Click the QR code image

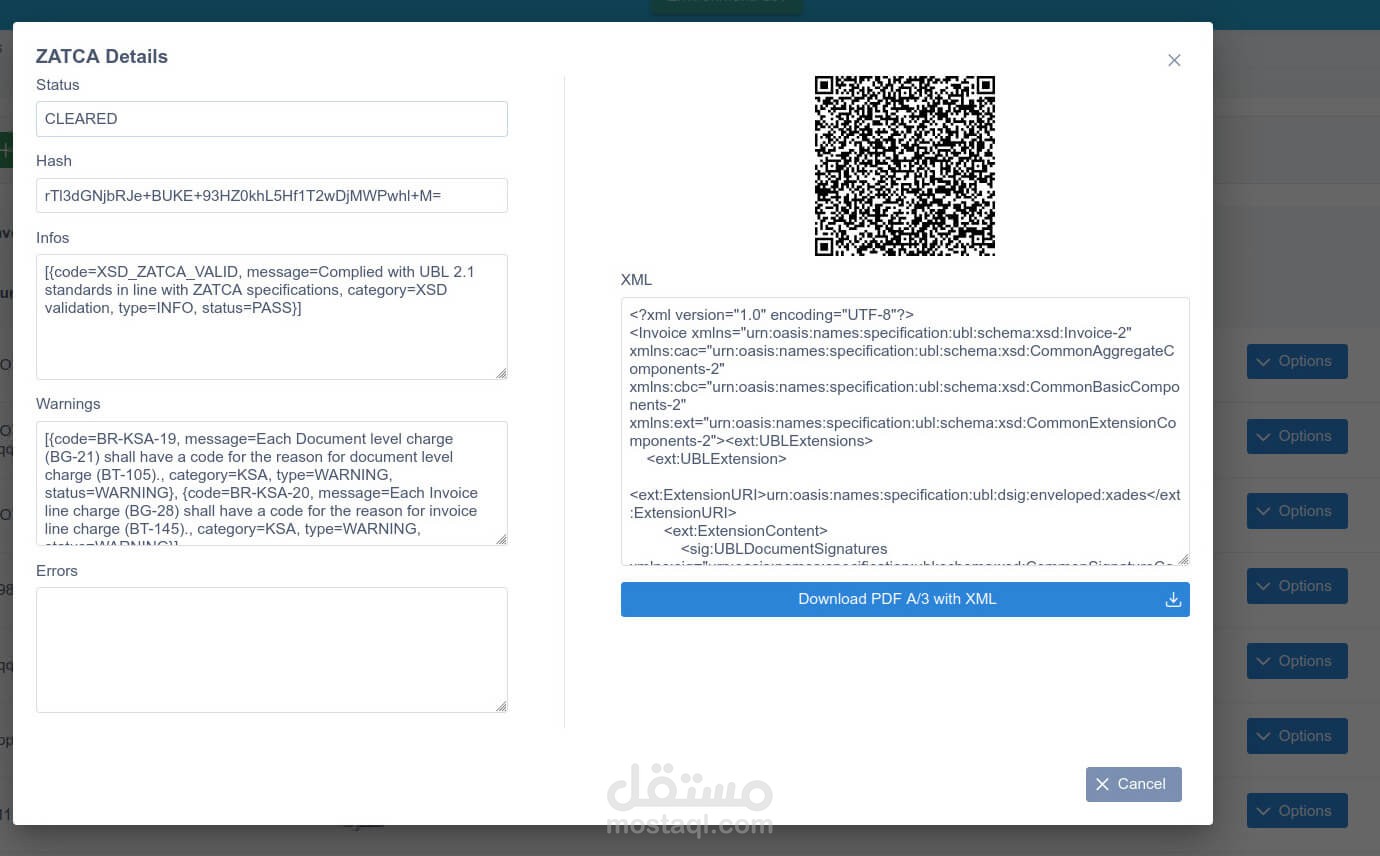[905, 166]
